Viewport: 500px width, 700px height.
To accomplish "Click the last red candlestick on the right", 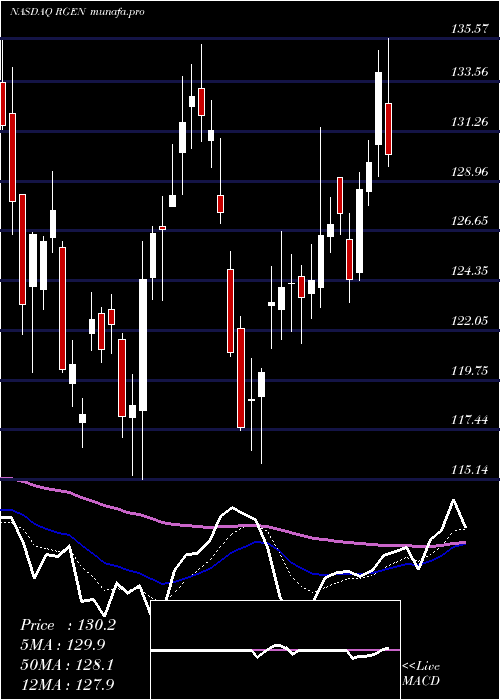I will pyautogui.click(x=388, y=129).
